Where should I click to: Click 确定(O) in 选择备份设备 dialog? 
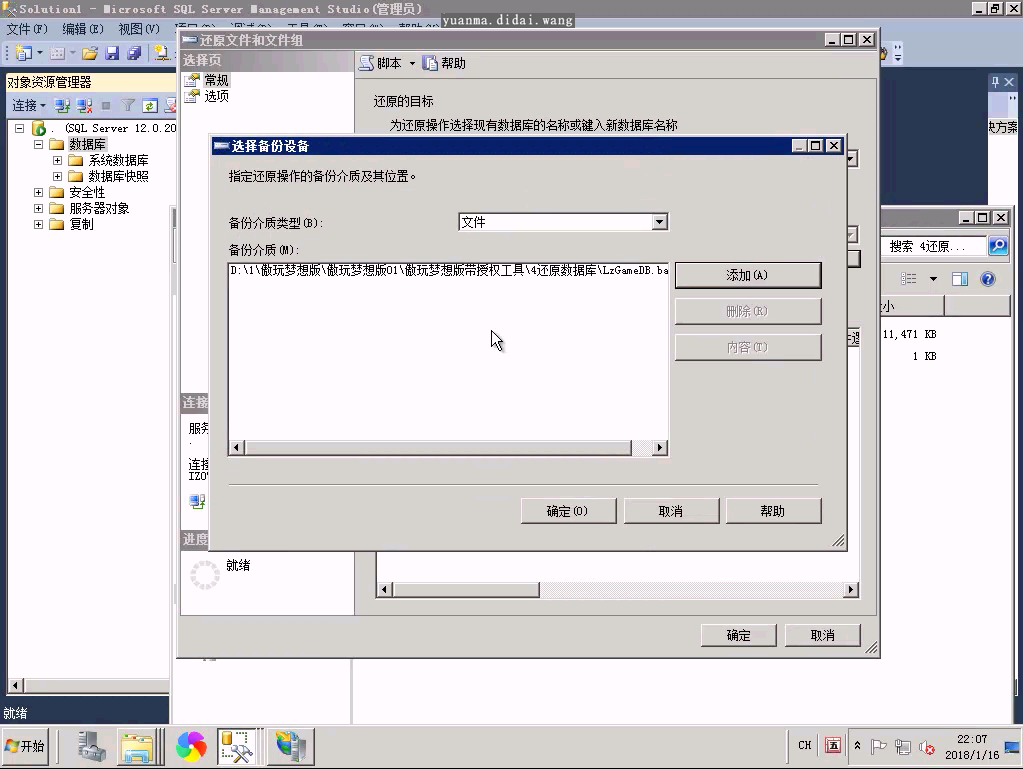tap(568, 511)
